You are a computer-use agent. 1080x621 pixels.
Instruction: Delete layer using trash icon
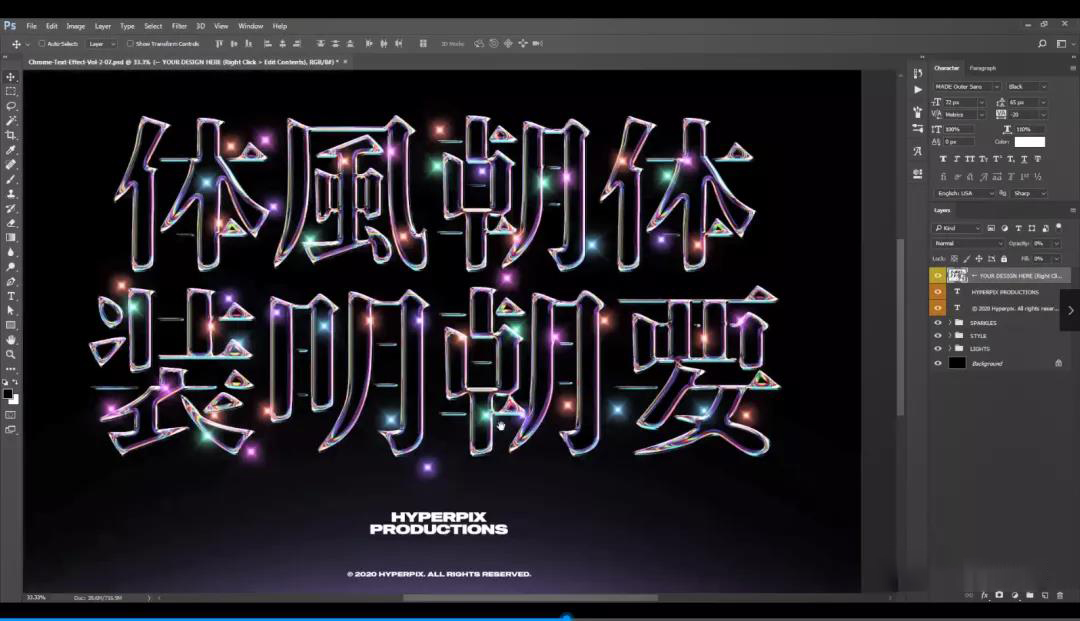[x=1060, y=595]
